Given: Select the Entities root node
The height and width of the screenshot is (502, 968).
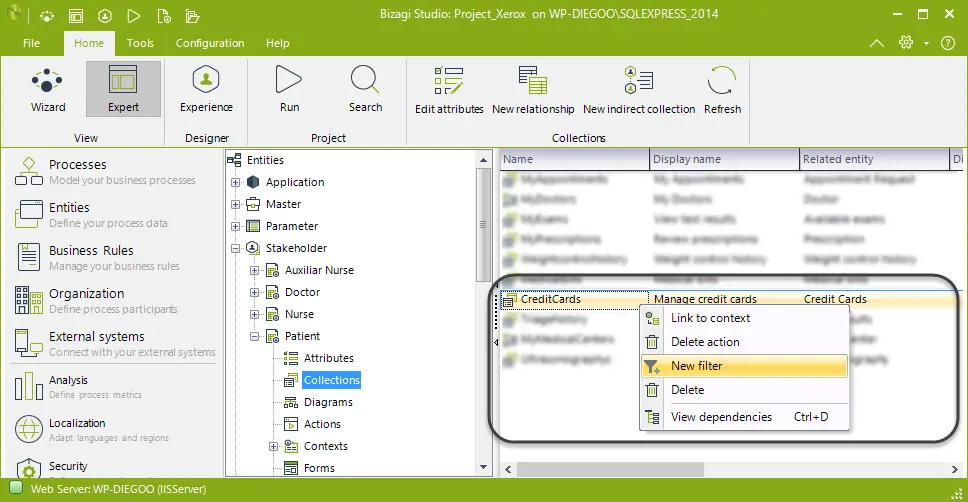Looking at the screenshot, I should [x=265, y=160].
